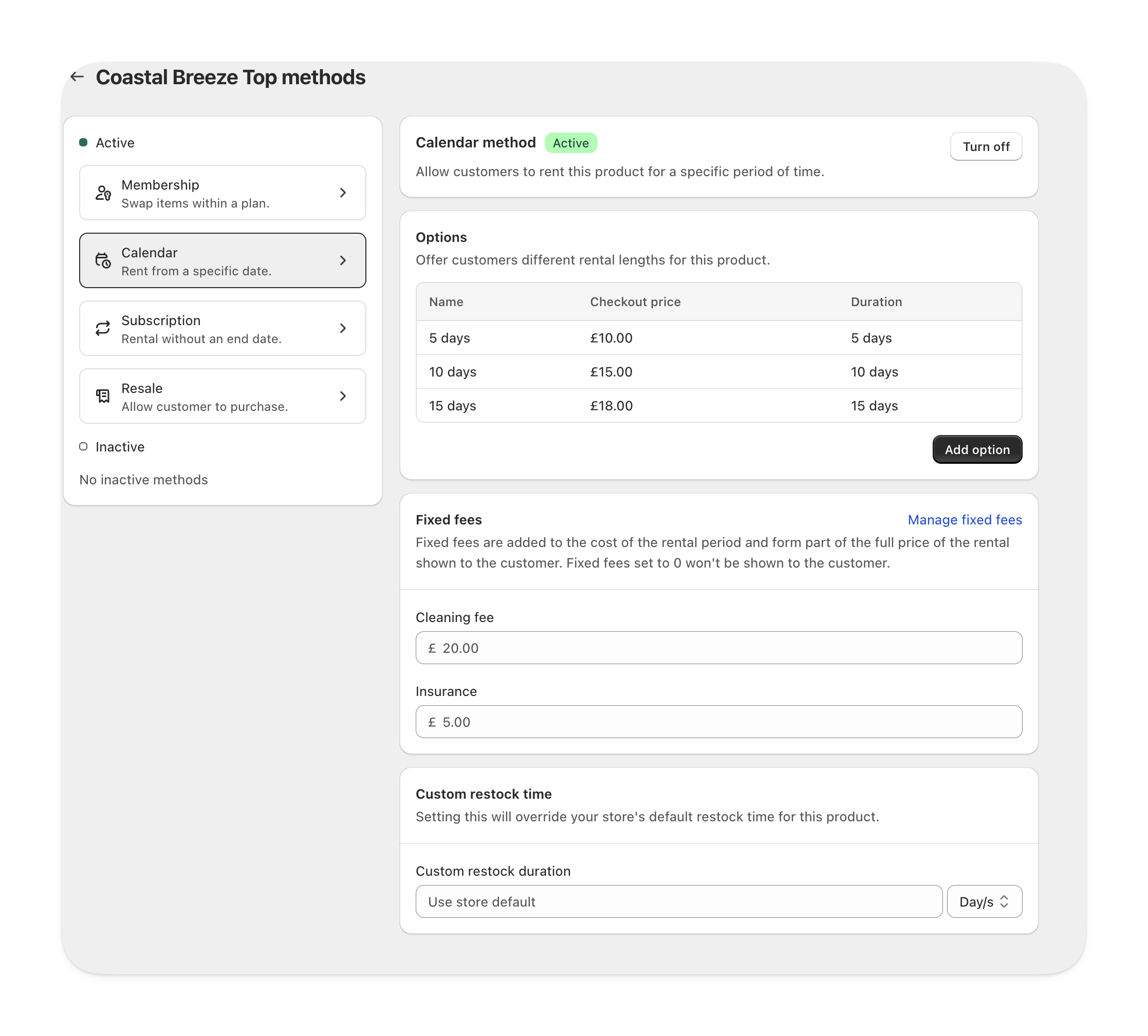
Task: Click the Resale receipt icon
Action: pyautogui.click(x=103, y=396)
